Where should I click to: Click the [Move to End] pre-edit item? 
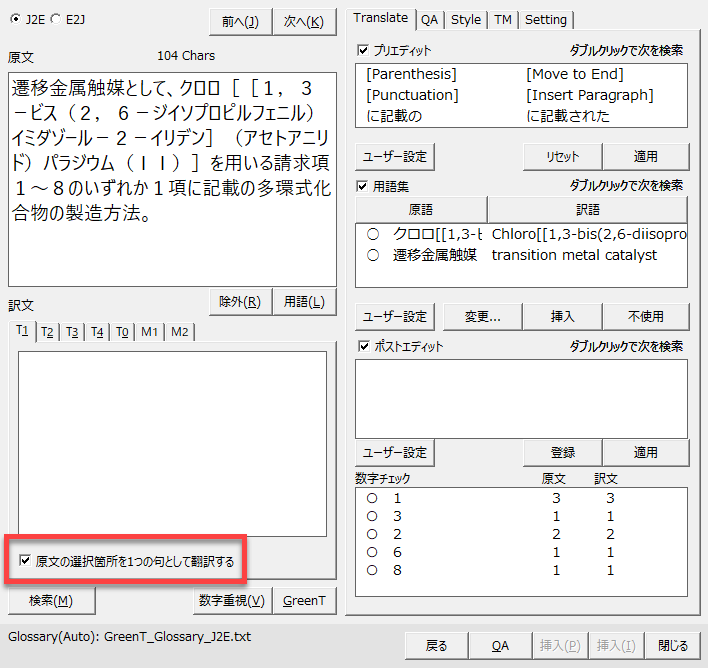point(574,74)
